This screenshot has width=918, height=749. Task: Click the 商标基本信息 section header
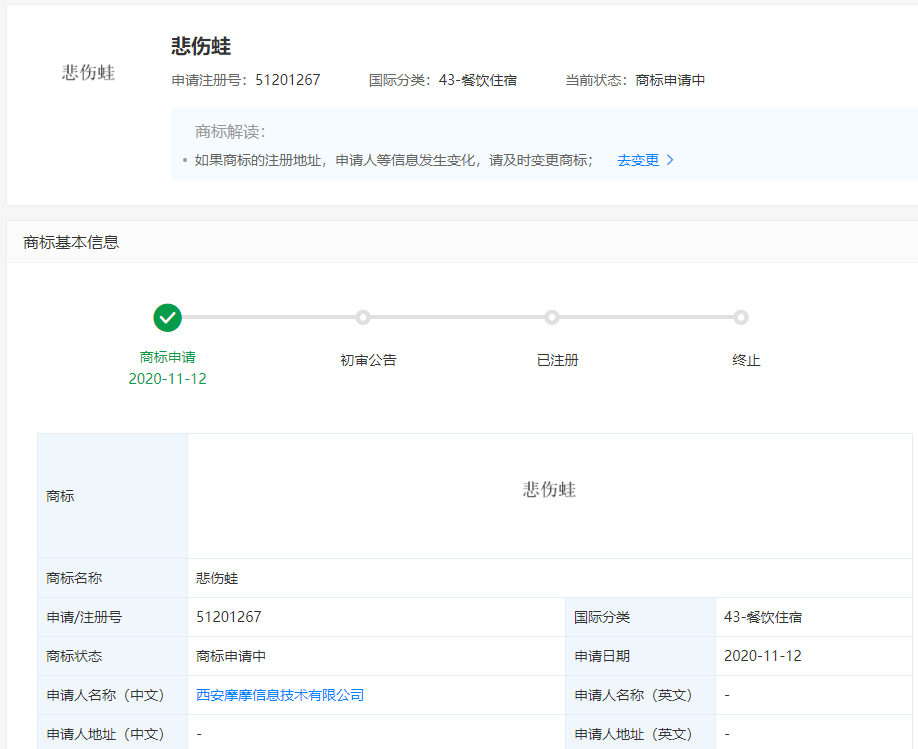pyautogui.click(x=71, y=242)
